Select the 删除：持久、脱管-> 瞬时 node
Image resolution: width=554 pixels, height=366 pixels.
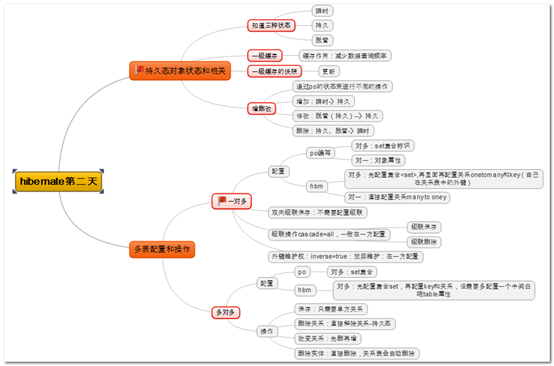click(333, 131)
